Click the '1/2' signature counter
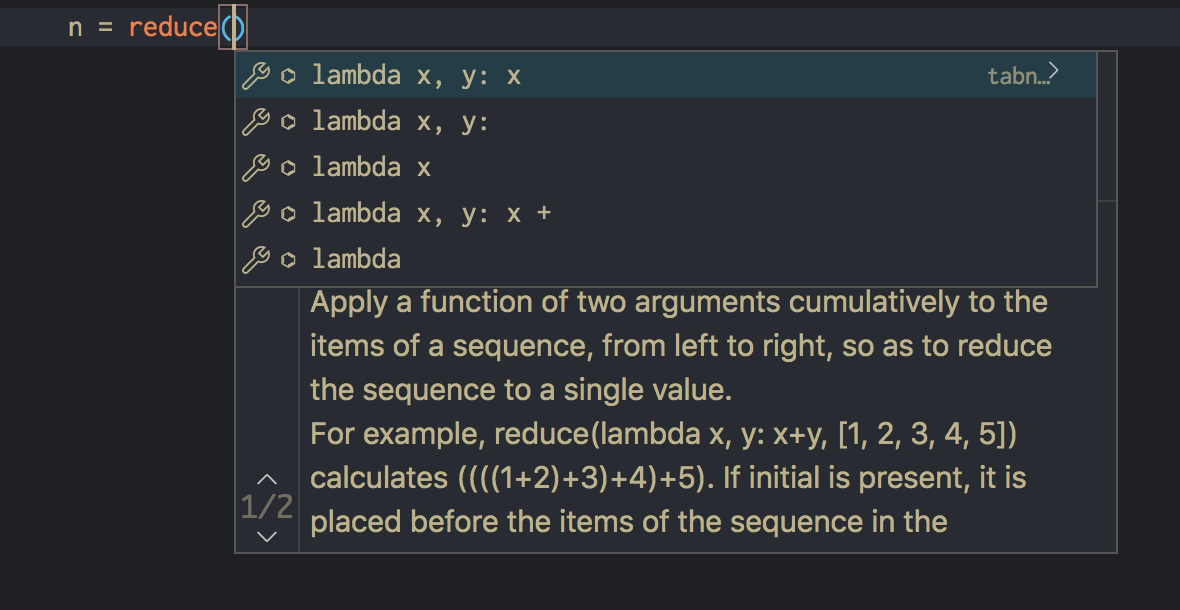 (267, 508)
